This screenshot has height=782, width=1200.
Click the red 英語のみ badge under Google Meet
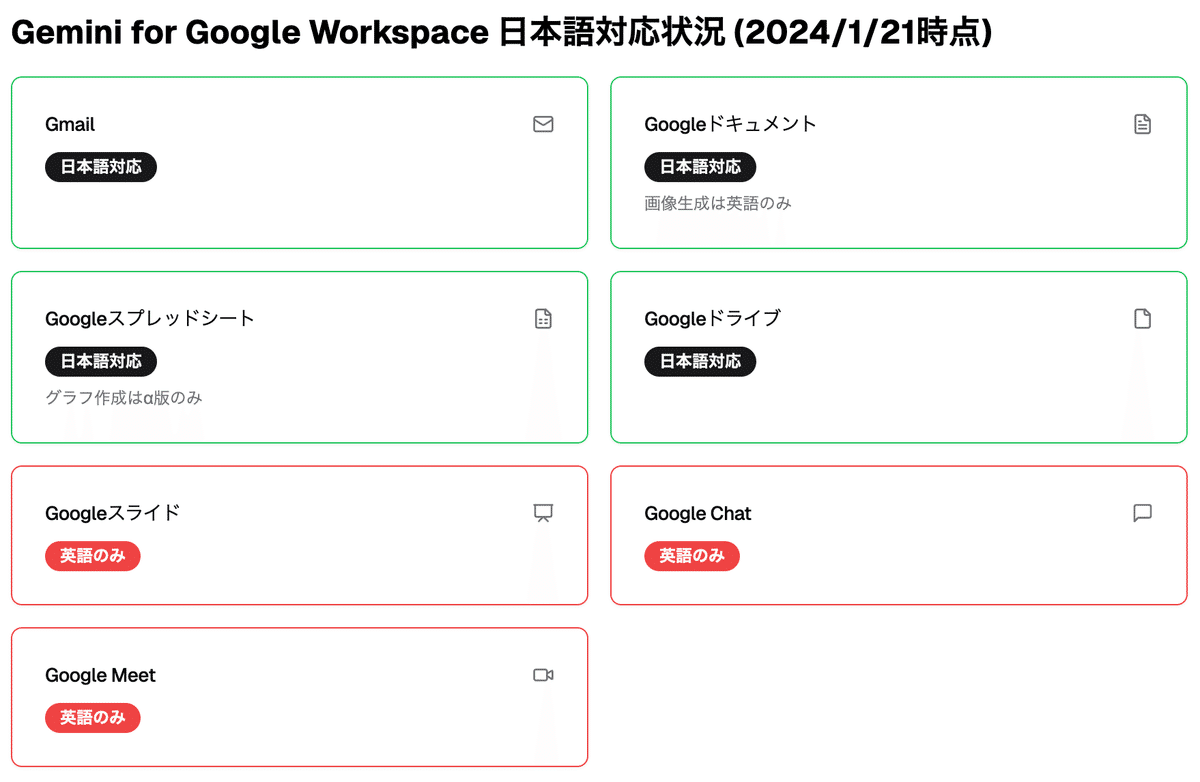click(93, 718)
